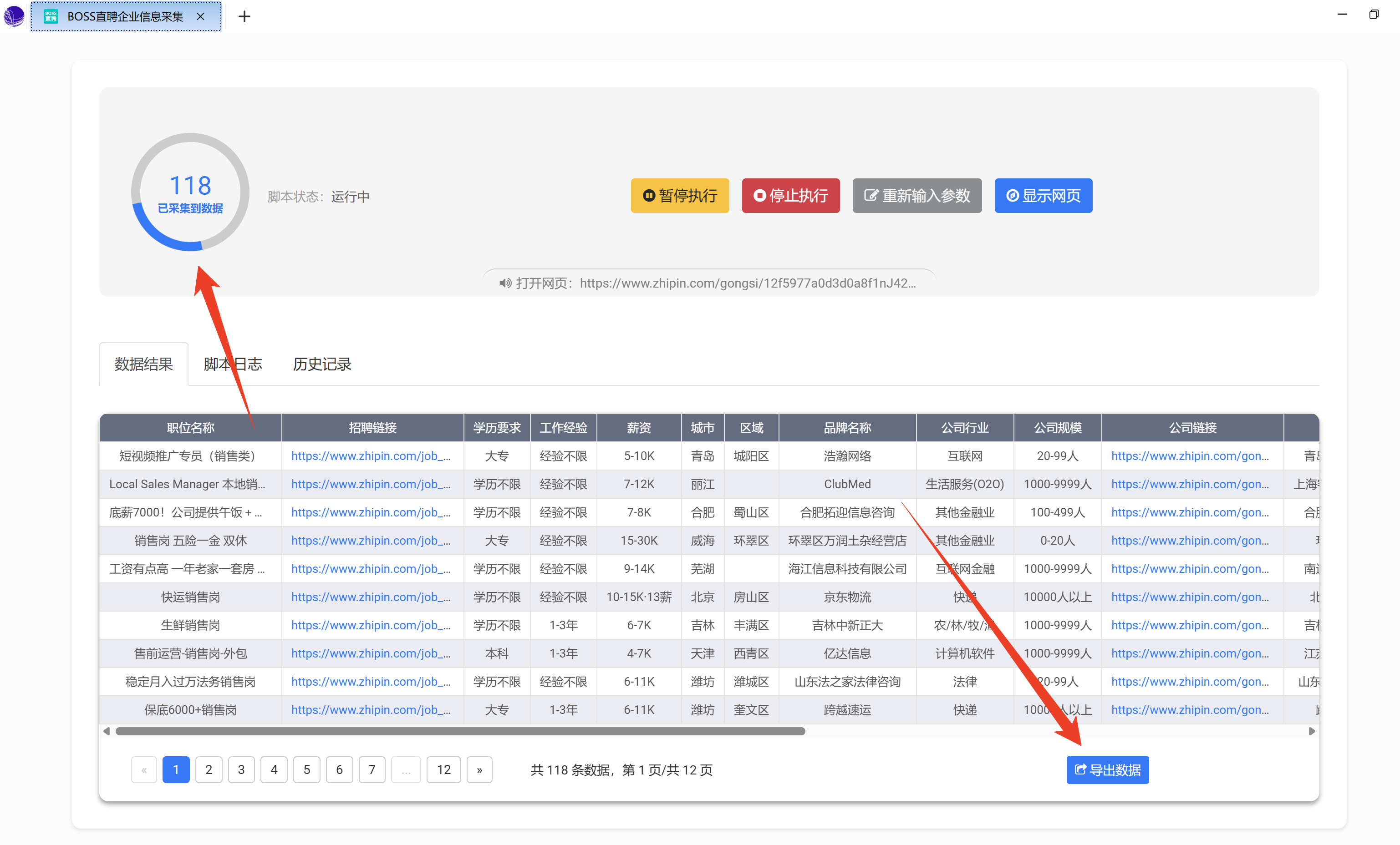1400x845 pixels.
Task: Click the speaker icon beside 打开网页 message
Action: [x=505, y=283]
